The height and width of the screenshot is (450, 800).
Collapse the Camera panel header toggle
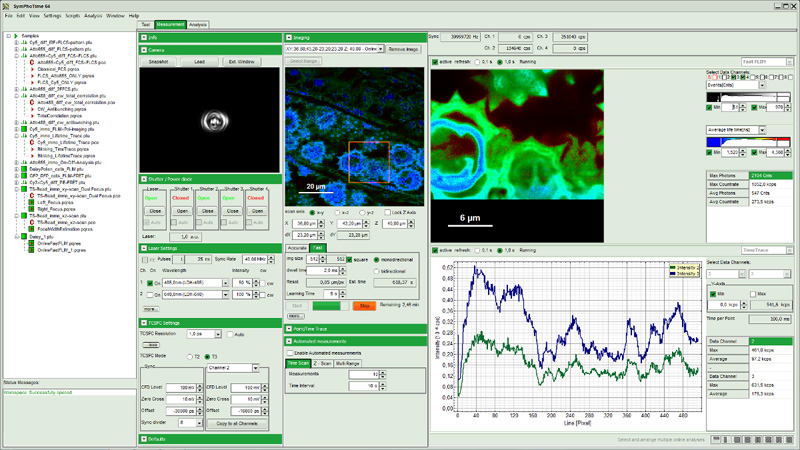144,50
